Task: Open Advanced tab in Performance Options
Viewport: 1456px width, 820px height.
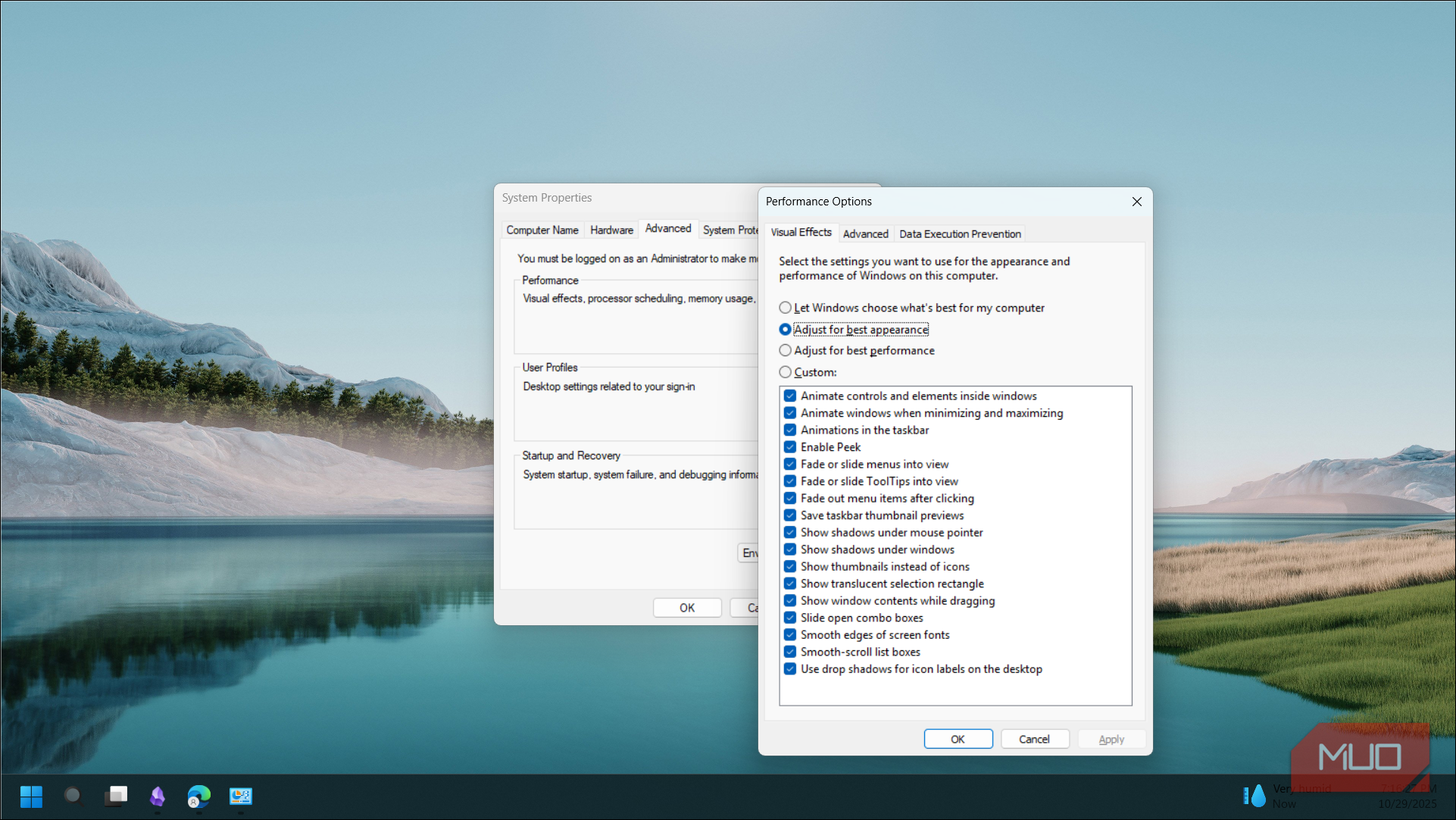Action: 866,234
